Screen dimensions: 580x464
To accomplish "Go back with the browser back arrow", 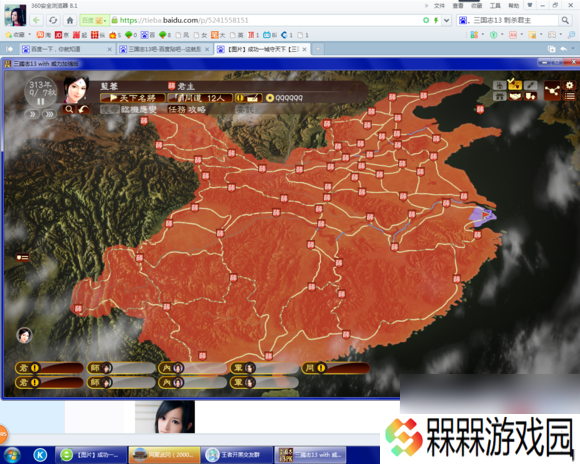I will [37, 20].
